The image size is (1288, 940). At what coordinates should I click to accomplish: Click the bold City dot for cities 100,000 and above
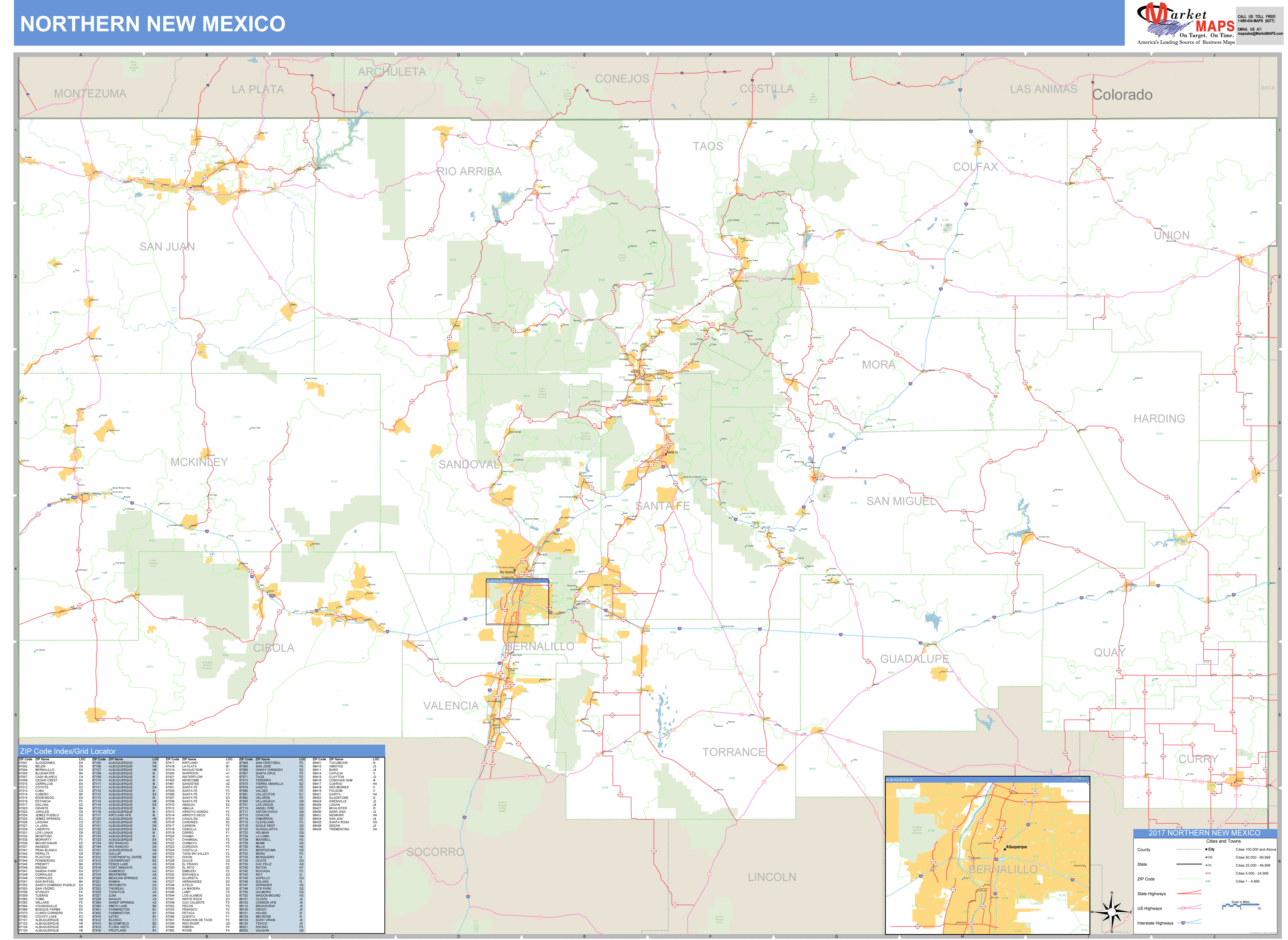coord(1206,850)
